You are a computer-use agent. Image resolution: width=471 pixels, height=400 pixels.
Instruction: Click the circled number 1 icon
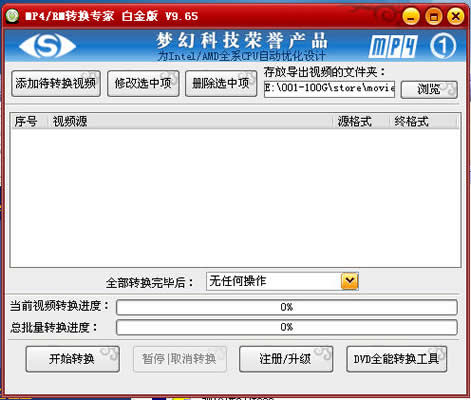coord(443,46)
